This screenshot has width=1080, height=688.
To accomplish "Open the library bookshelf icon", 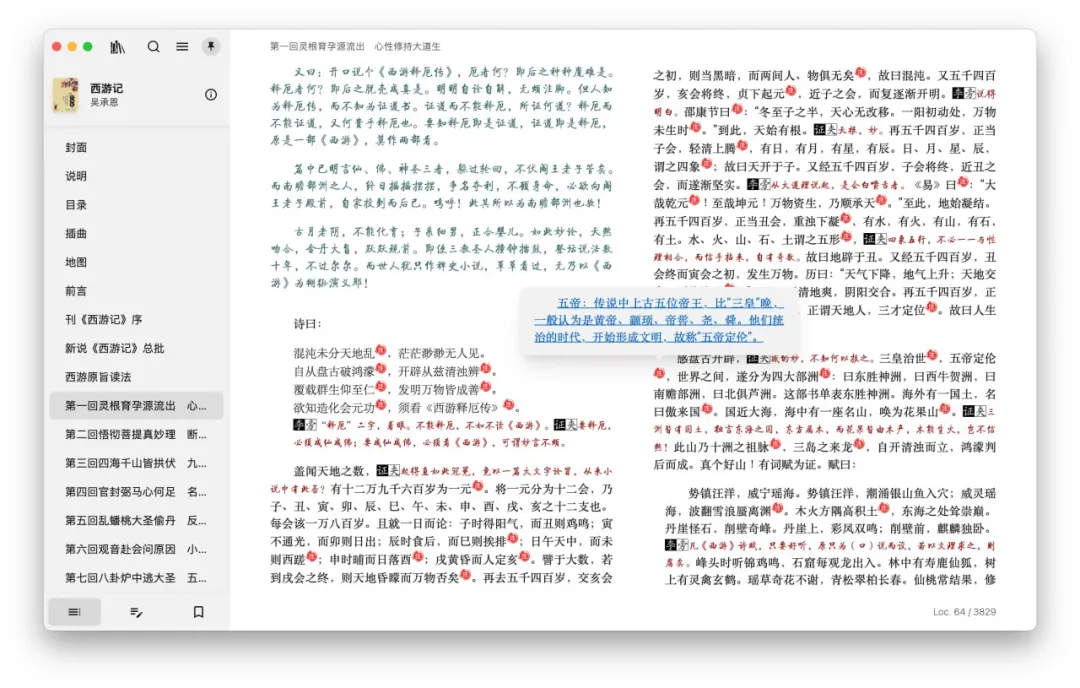I will click(118, 47).
